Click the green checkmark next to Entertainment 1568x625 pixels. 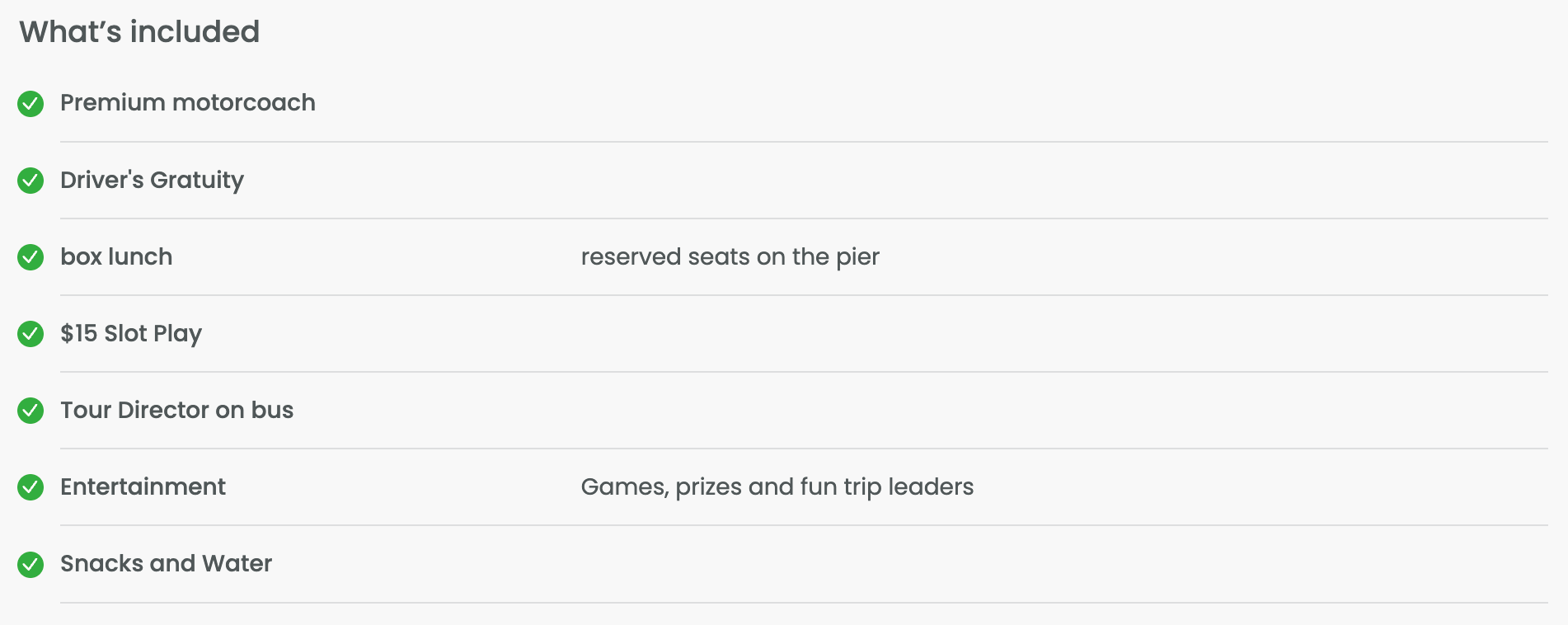click(31, 487)
